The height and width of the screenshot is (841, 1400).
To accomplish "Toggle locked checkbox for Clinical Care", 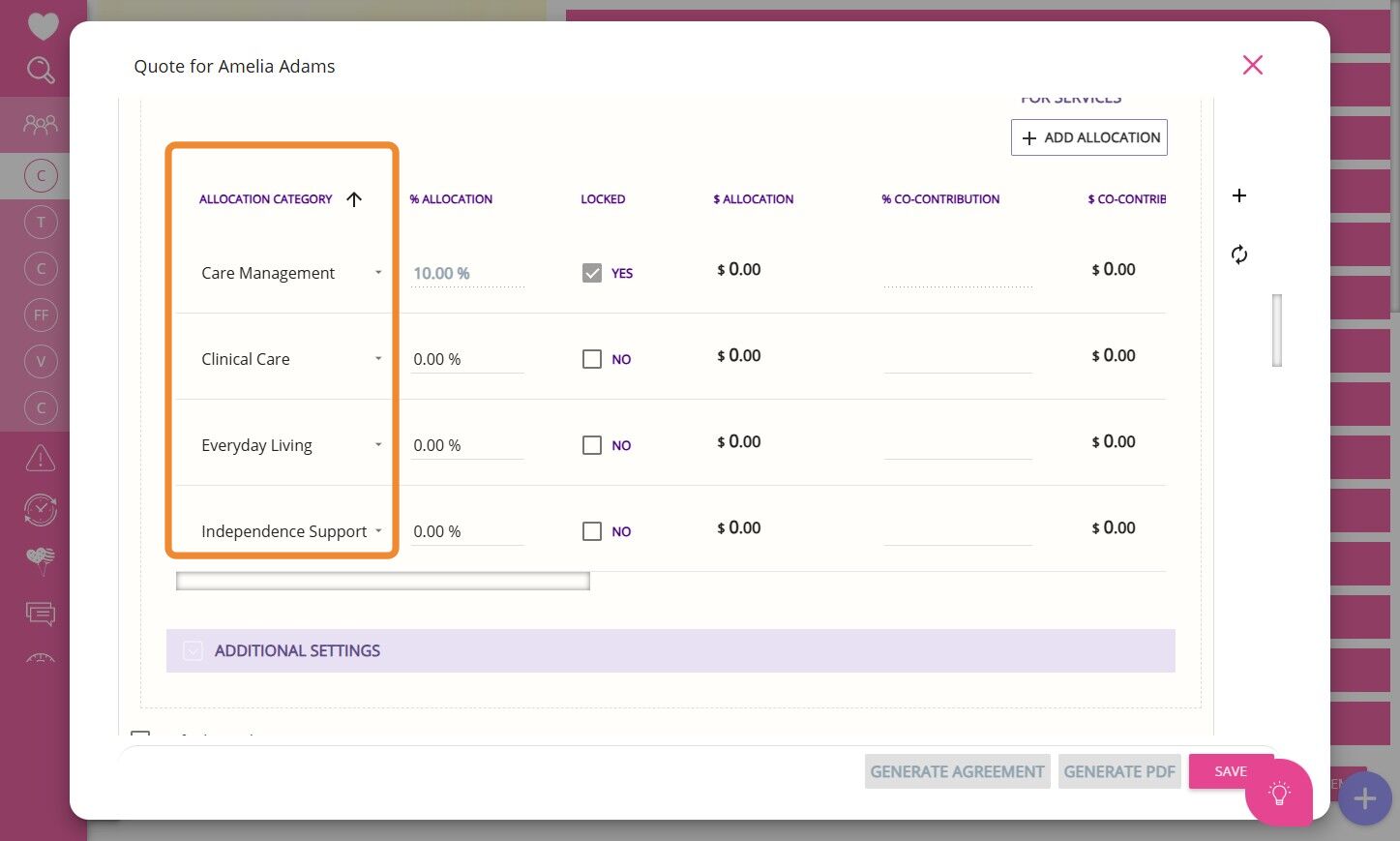I will coord(592,359).
